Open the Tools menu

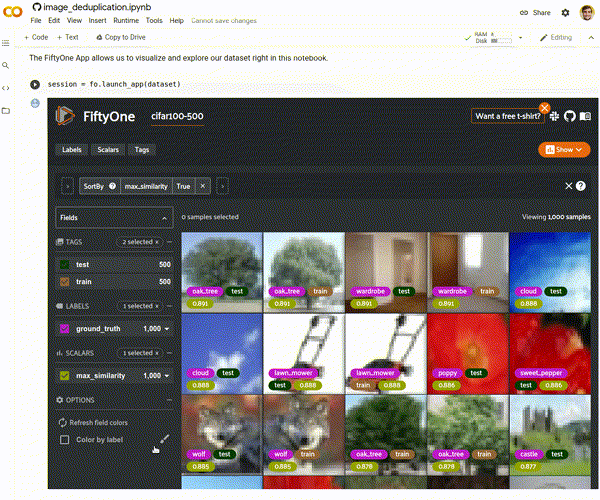click(154, 21)
